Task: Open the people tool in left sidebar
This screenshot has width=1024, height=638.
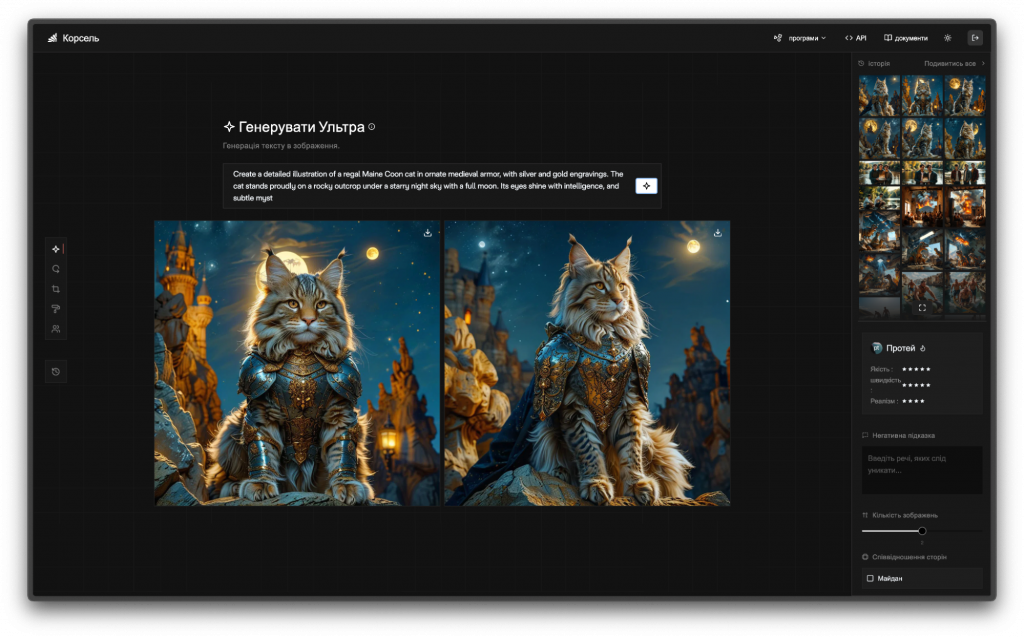Action: [56, 329]
